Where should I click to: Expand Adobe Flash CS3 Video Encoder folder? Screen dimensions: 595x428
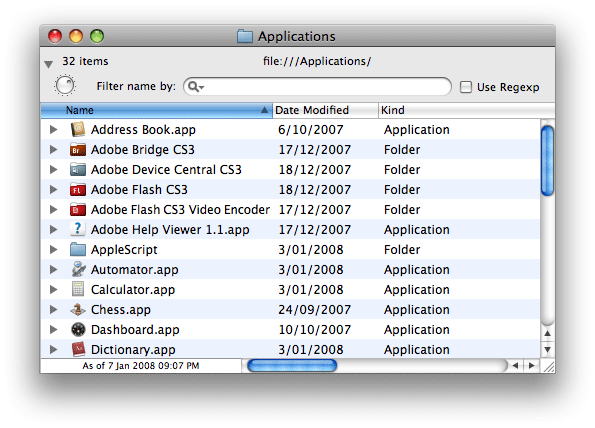[x=54, y=209]
